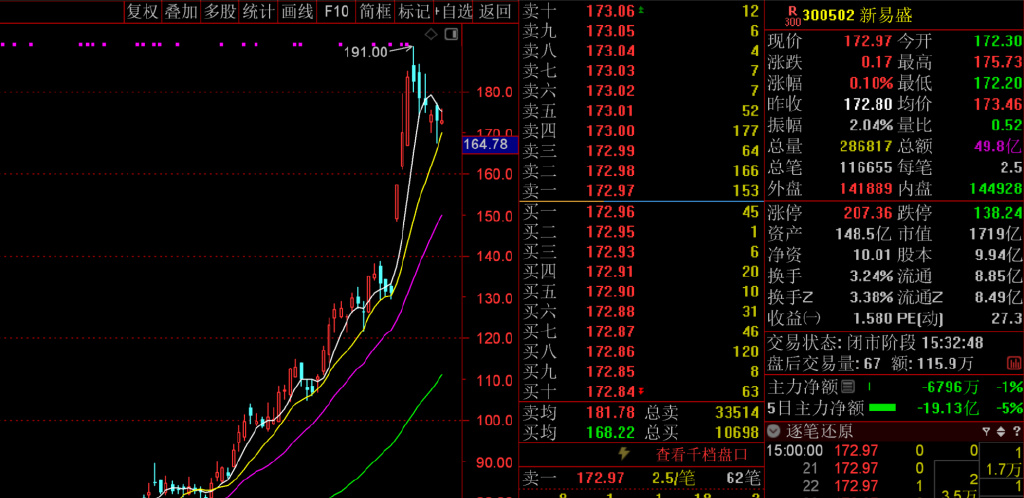Select the 叠加 overlay option
Screen dimensions: 1024x498
point(180,12)
